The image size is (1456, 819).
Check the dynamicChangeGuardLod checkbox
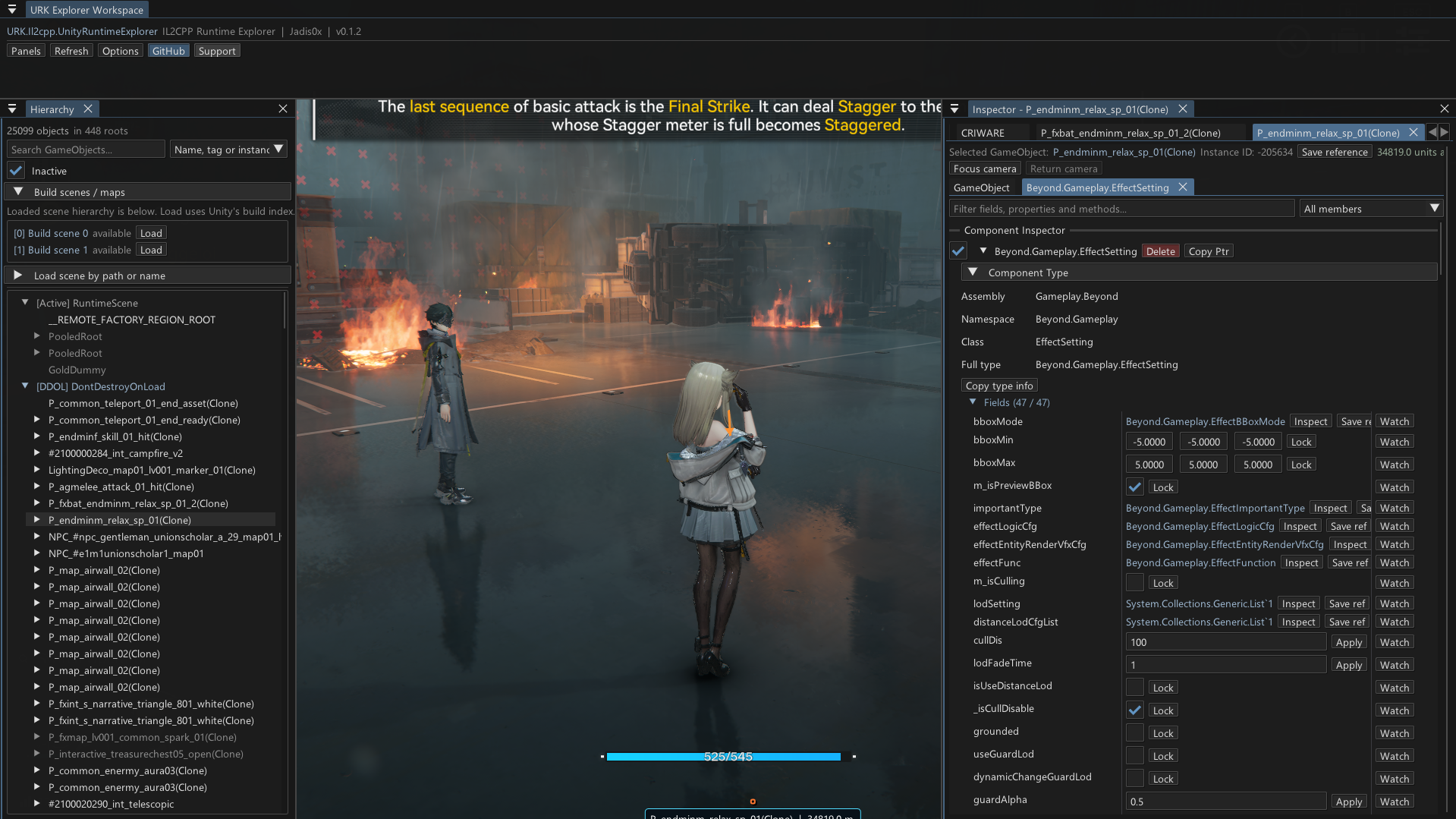[x=1135, y=778]
